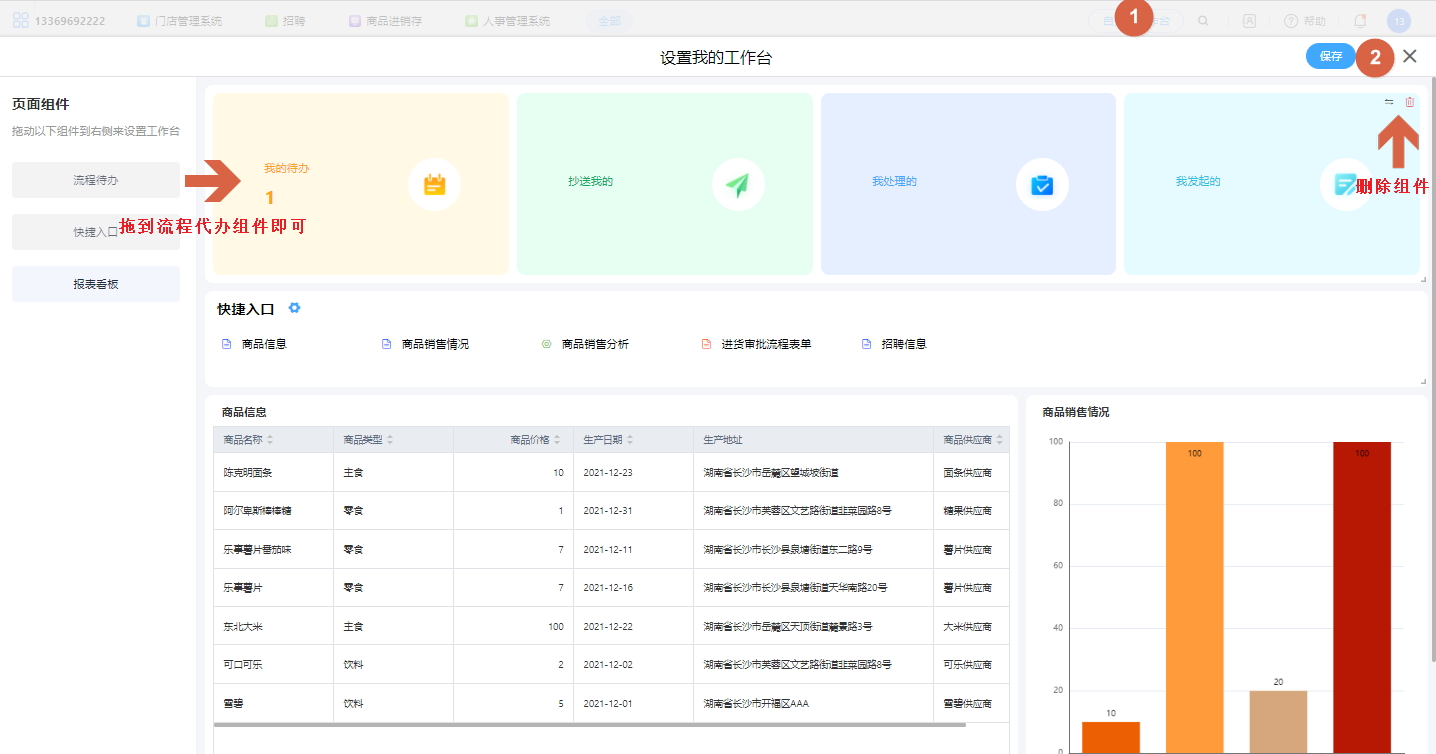Click the 抄送我的 paper plane icon
Image resolution: width=1436 pixels, height=754 pixels.
[738, 185]
